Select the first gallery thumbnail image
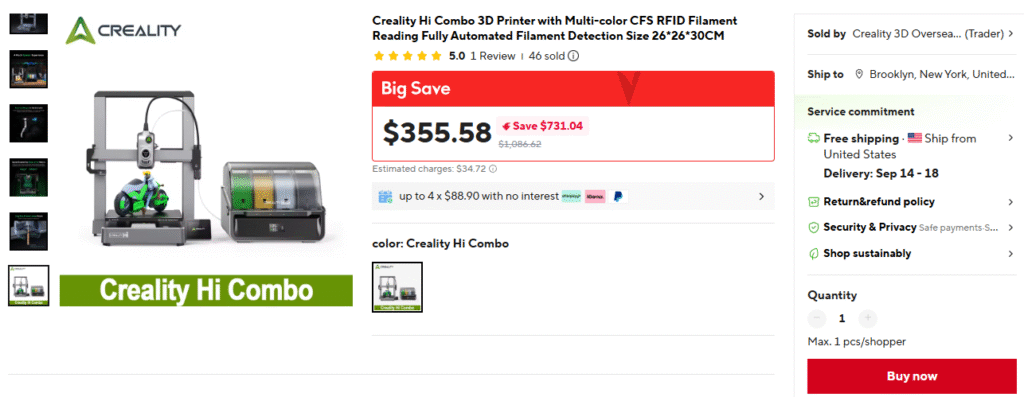 (28, 22)
